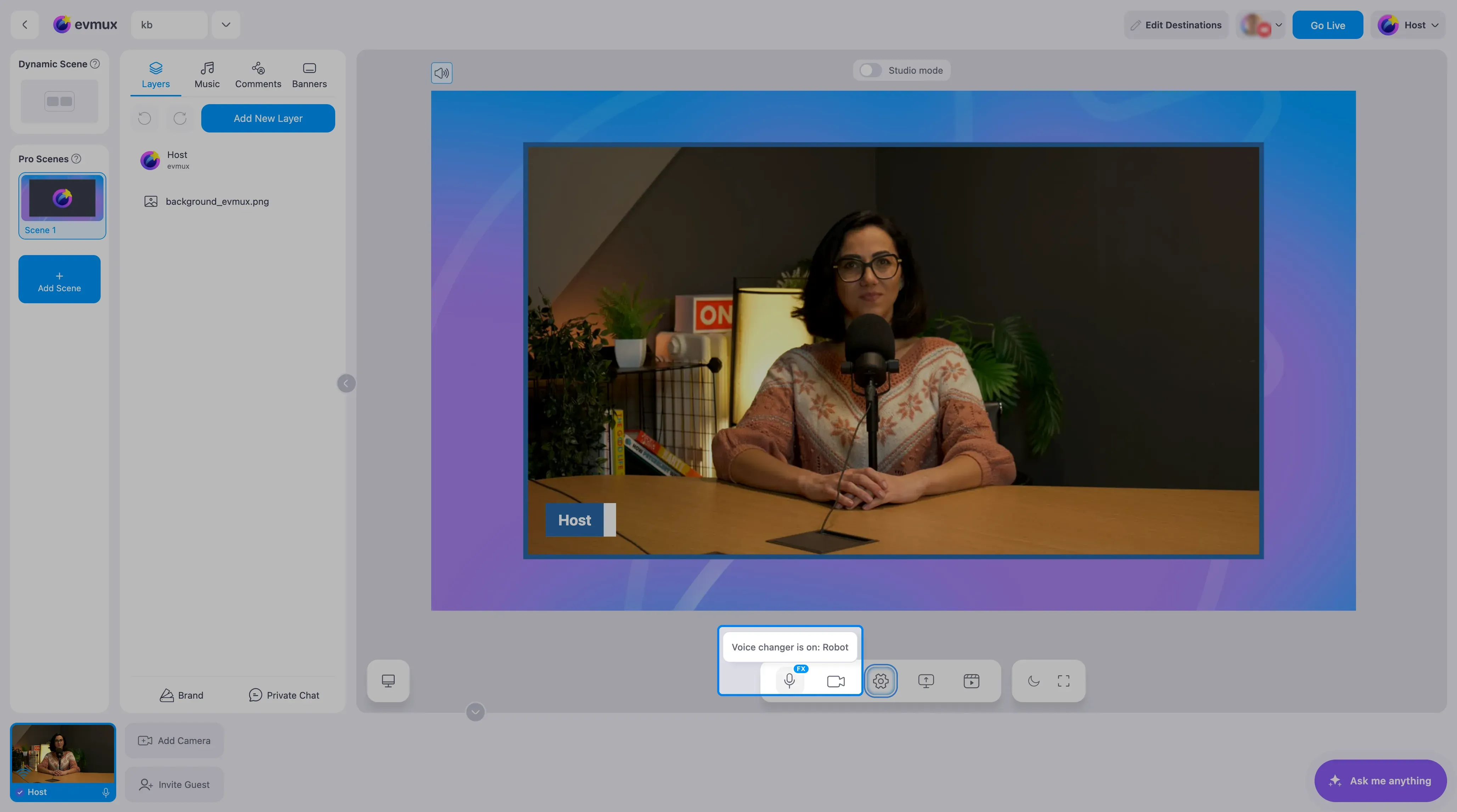Click Add Camera button
The height and width of the screenshot is (812, 1457).
point(174,741)
